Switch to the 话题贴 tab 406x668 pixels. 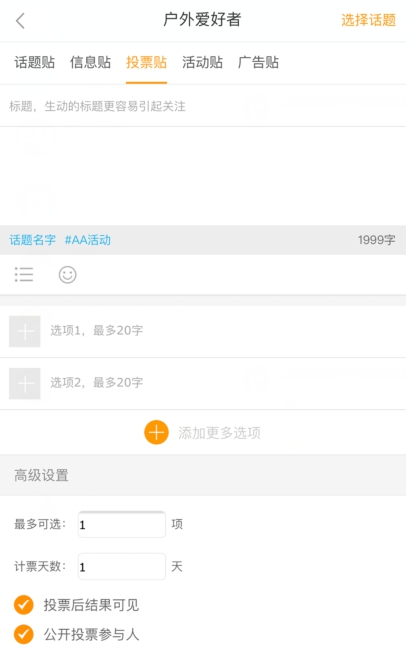(35, 63)
